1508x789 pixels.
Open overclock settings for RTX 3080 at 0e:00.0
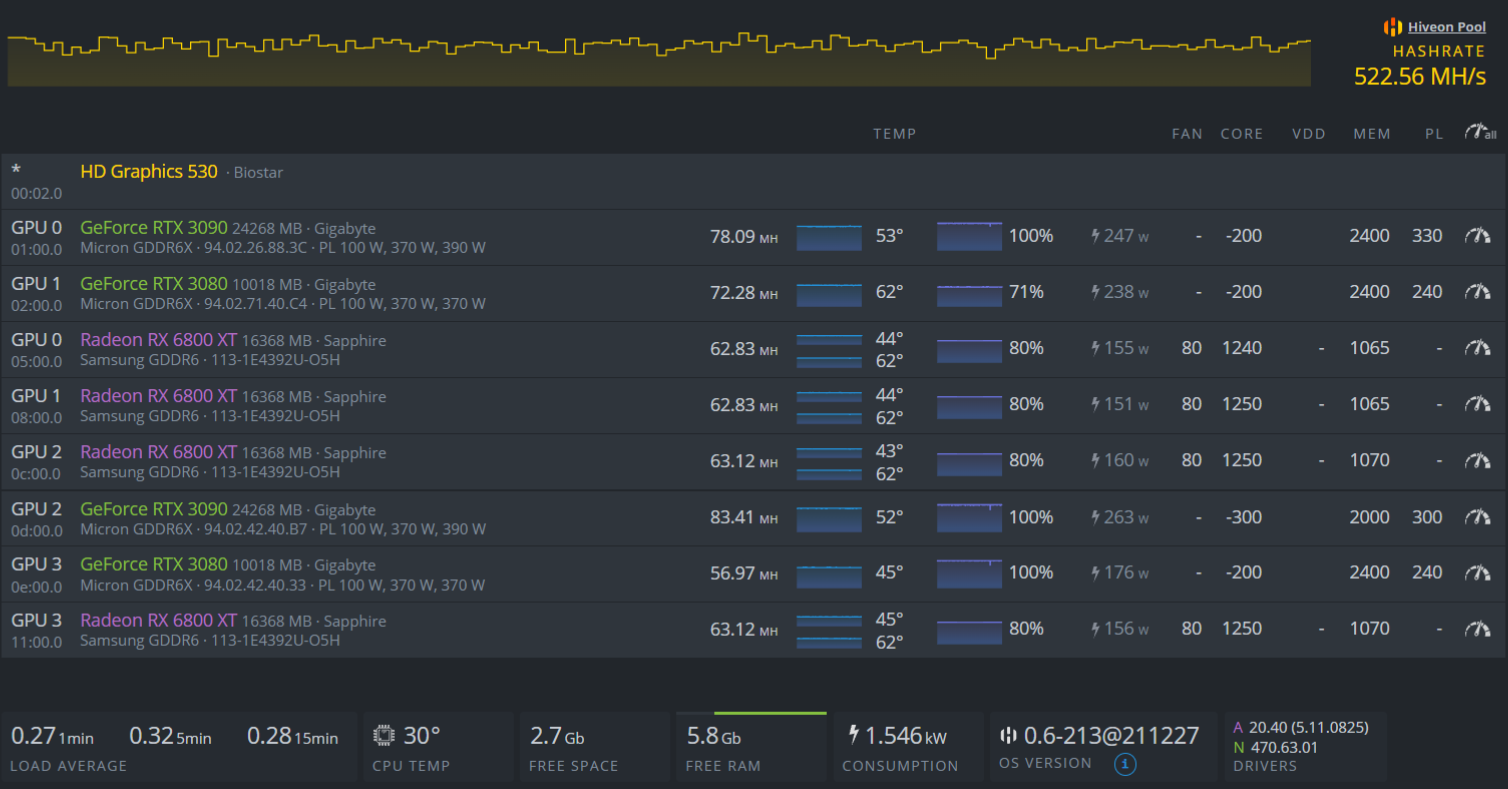coord(1477,573)
